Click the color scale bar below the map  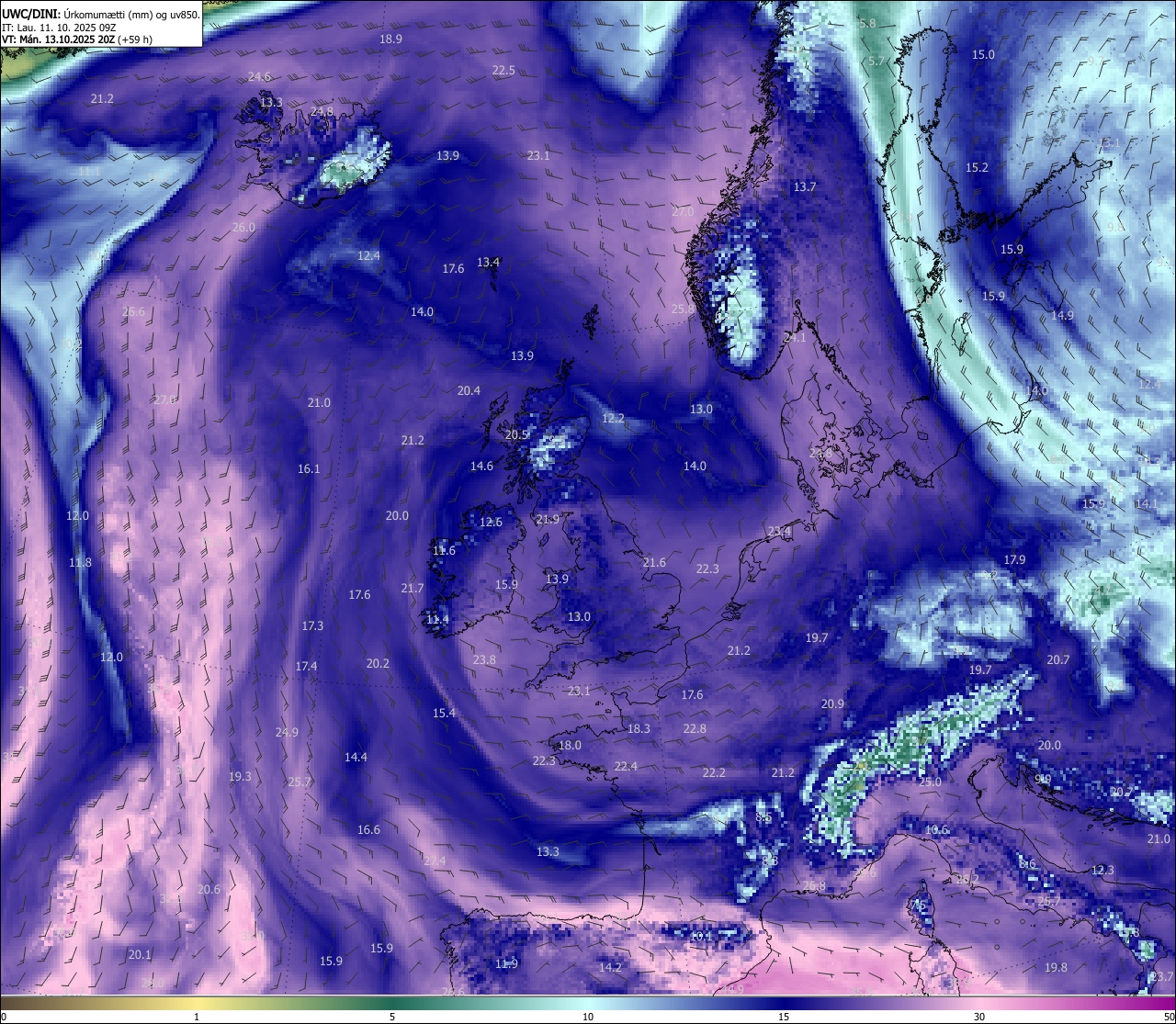point(588,1003)
